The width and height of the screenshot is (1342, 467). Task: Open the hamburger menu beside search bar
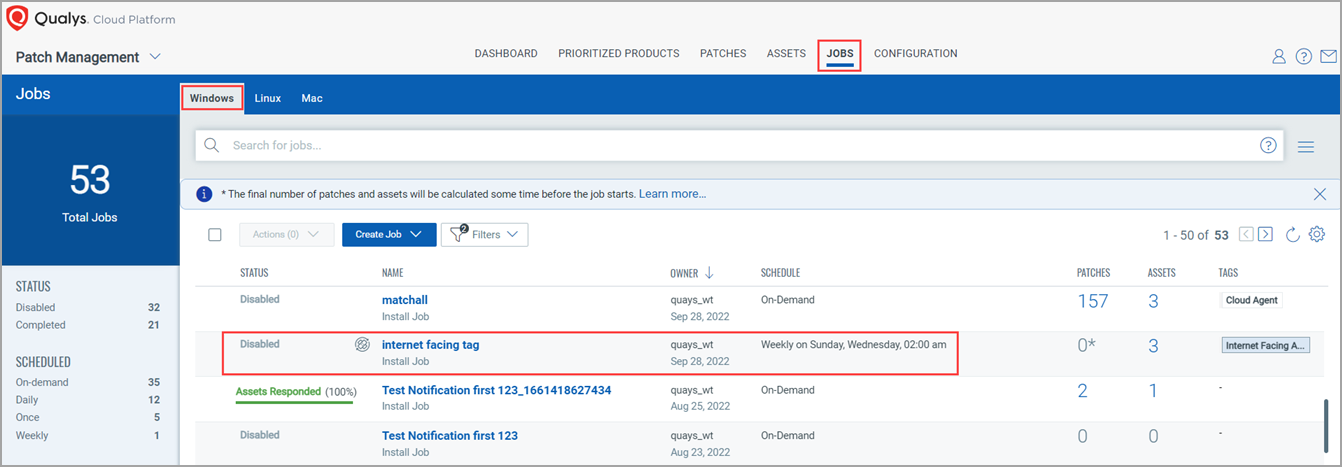[x=1305, y=147]
